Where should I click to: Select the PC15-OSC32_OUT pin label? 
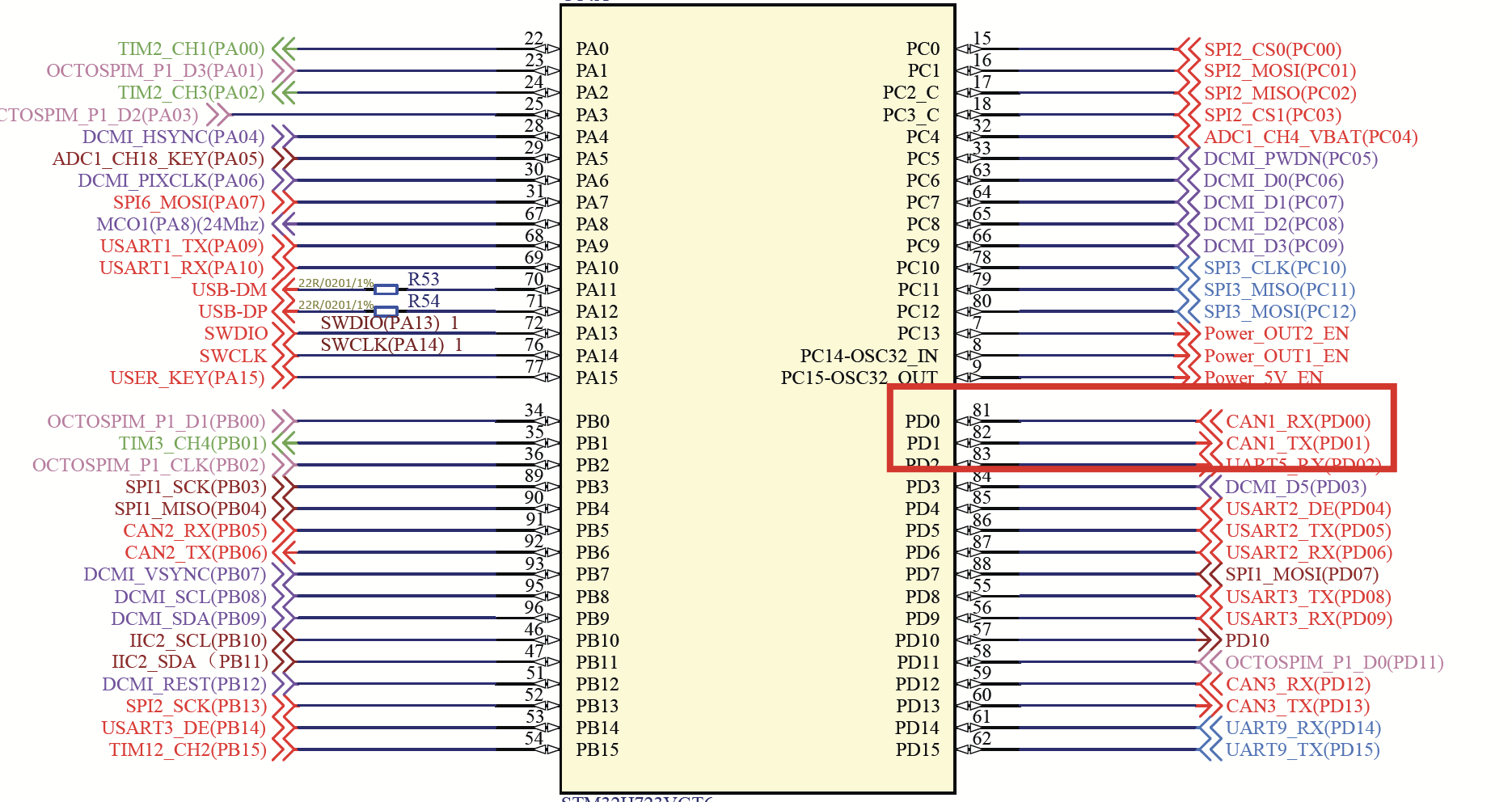[857, 377]
